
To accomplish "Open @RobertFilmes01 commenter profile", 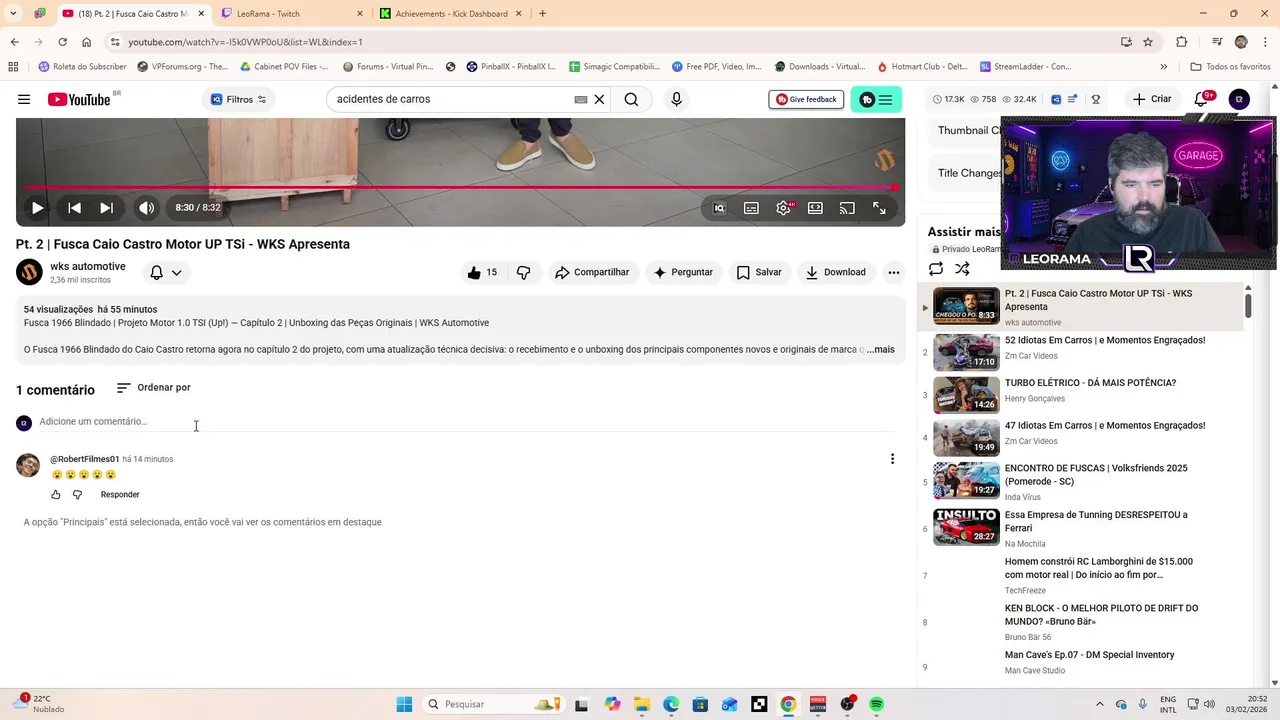I will click(85, 459).
